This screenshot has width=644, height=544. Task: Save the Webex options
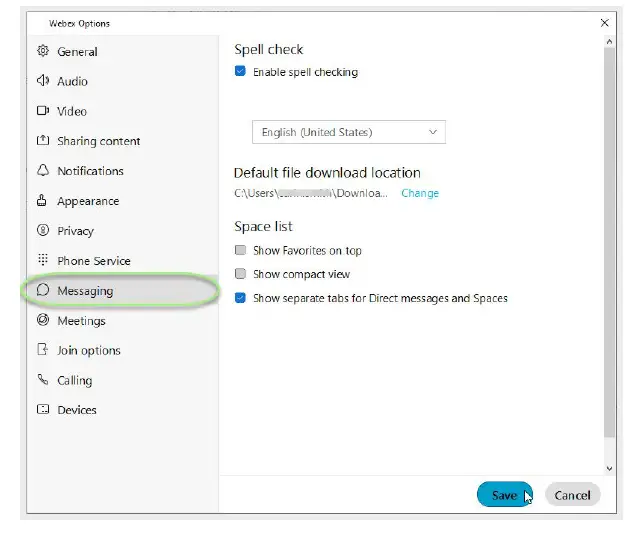click(x=504, y=494)
